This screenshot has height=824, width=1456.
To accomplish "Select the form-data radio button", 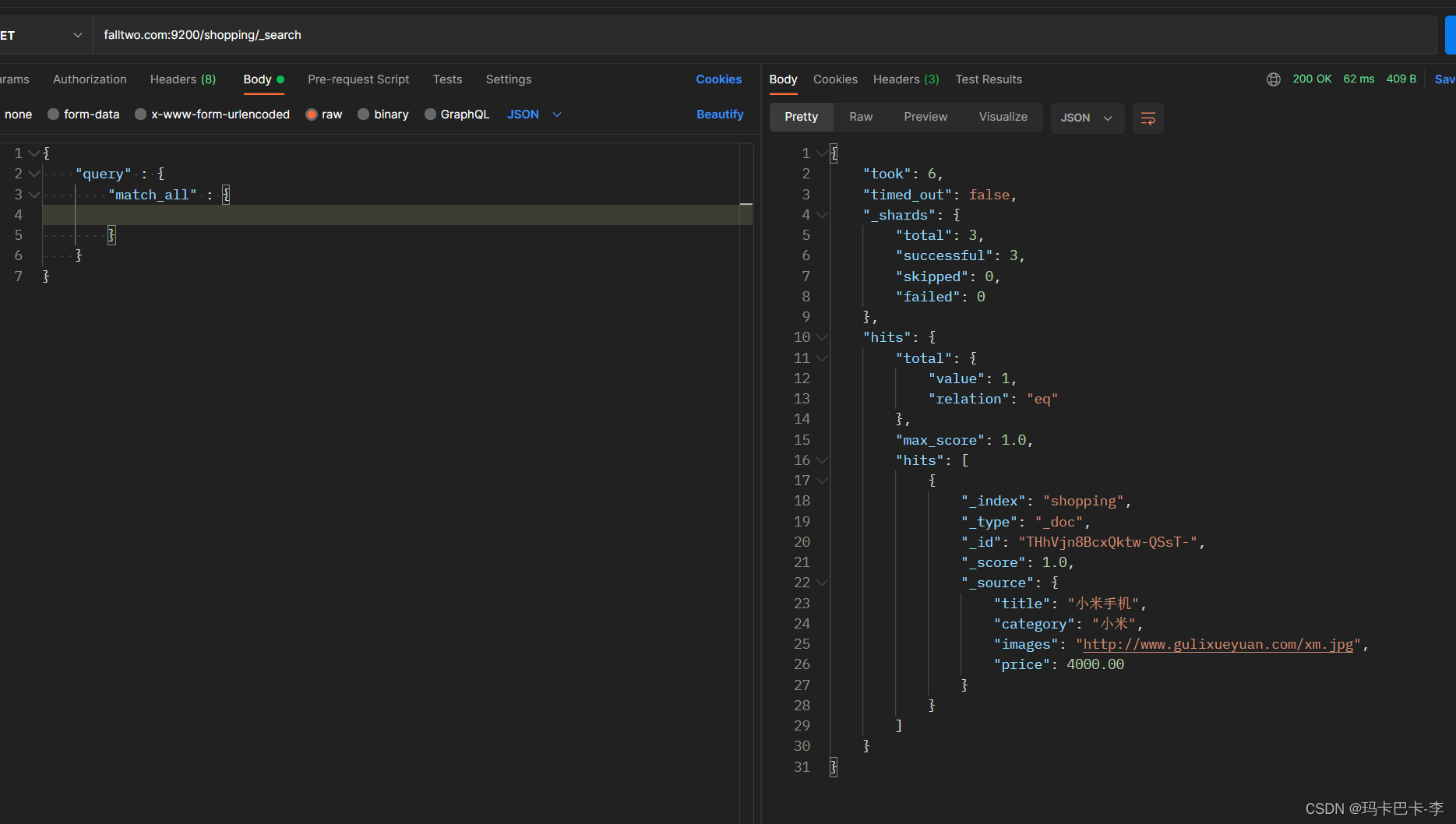I will 53,114.
